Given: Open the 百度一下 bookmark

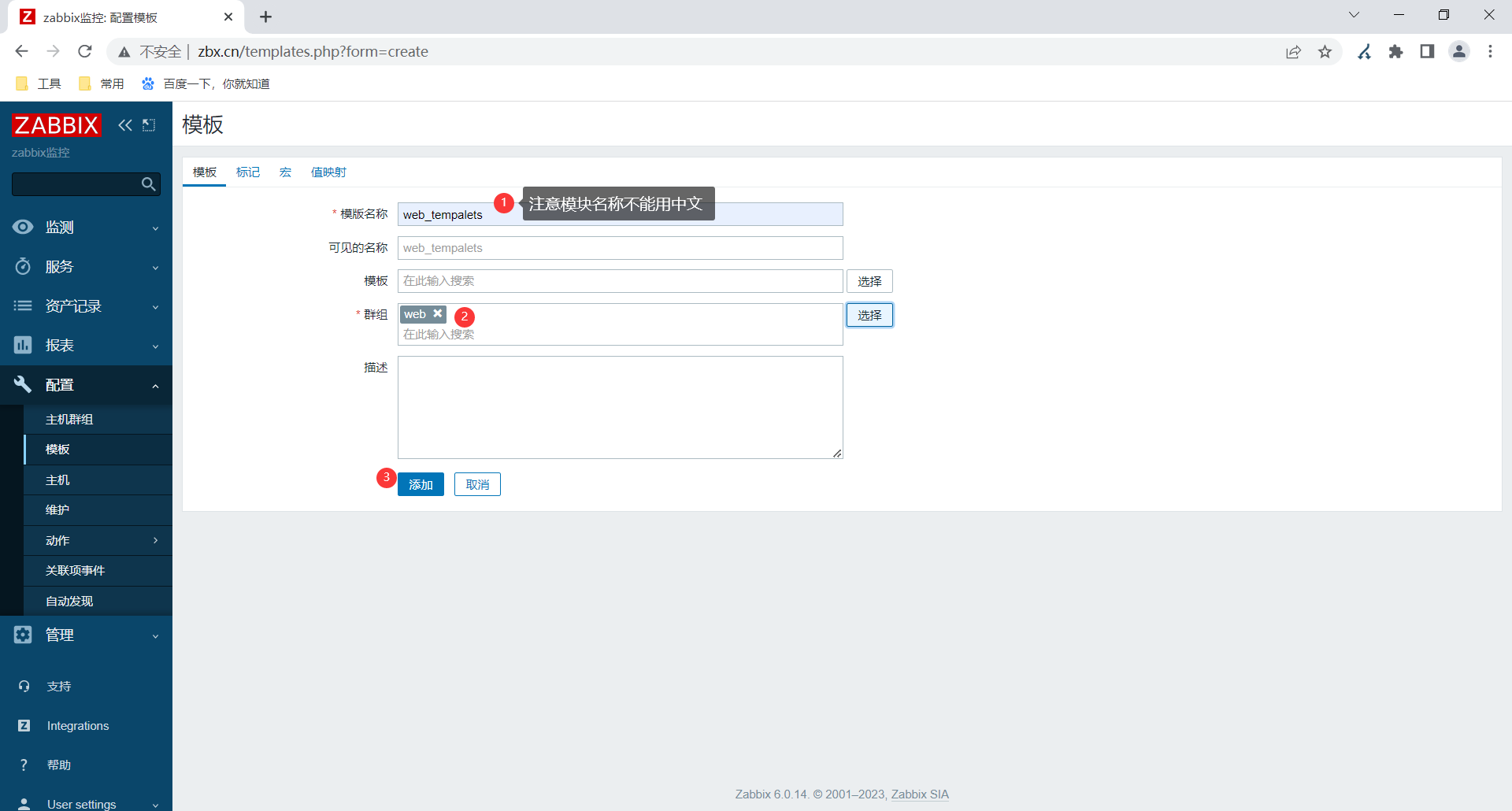Looking at the screenshot, I should point(206,84).
